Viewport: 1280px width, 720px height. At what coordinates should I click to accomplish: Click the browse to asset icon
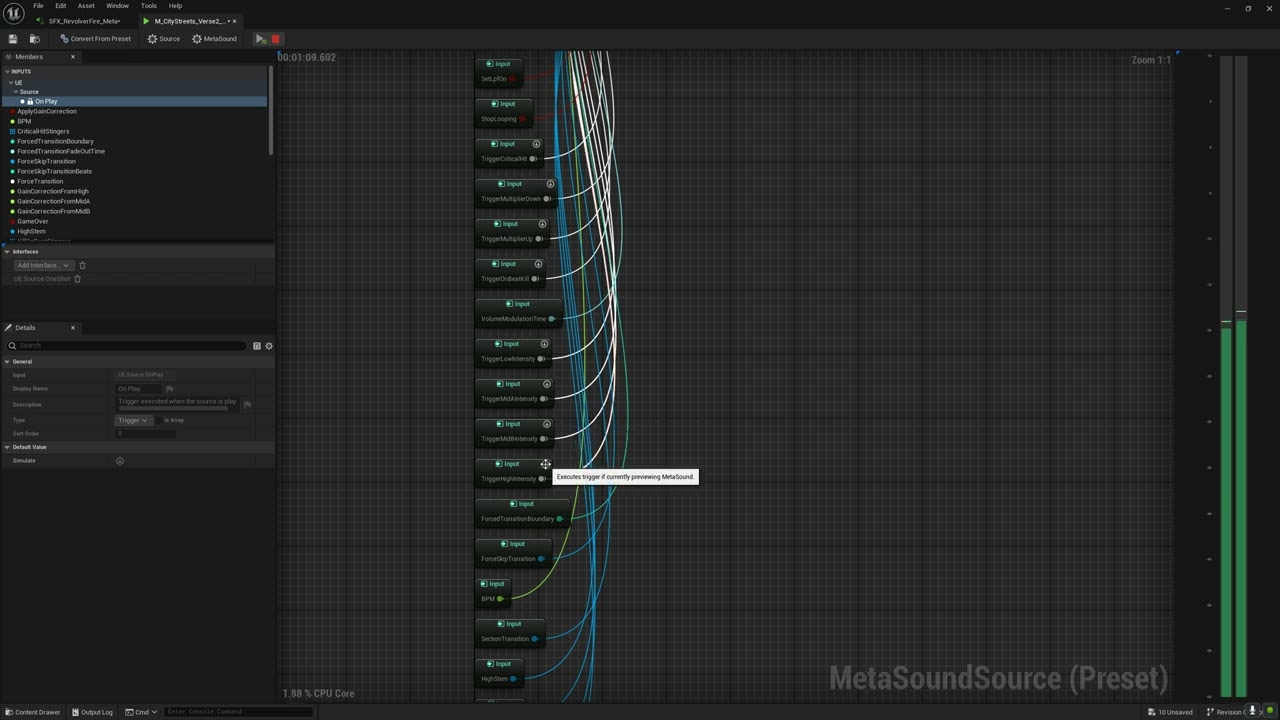[x=34, y=39]
